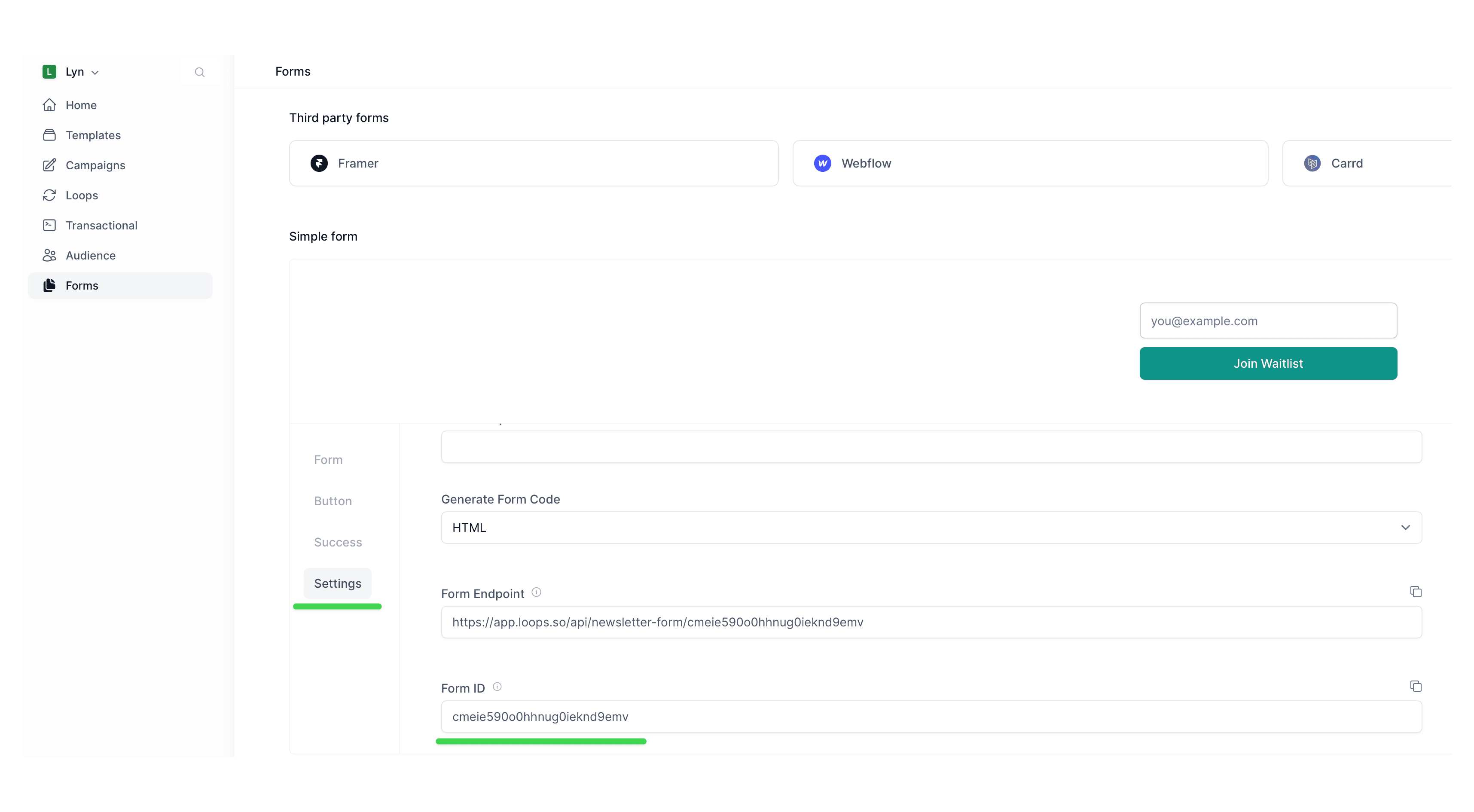Open Audience via its sidebar icon
The width and height of the screenshot is (1474, 812).
coord(49,255)
